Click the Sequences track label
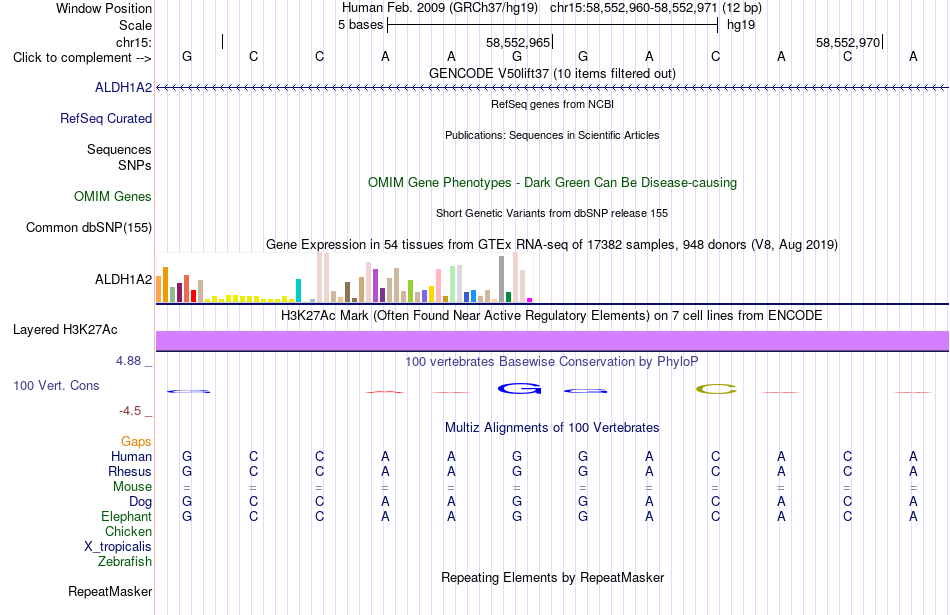The image size is (950, 615). (x=119, y=149)
